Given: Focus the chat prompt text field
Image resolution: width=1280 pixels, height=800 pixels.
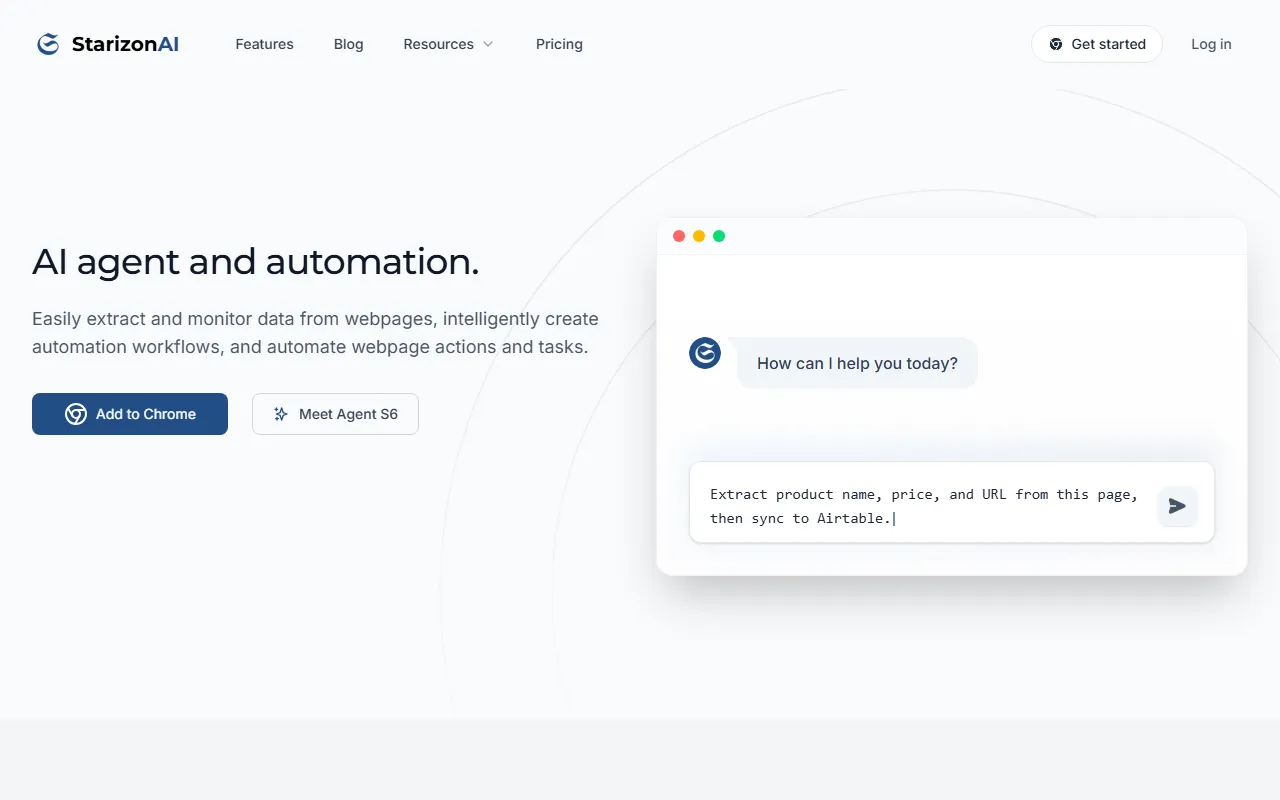Looking at the screenshot, I should (x=920, y=506).
